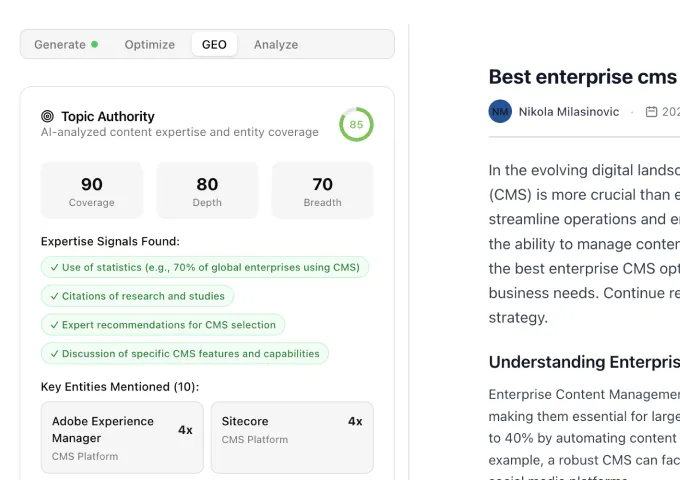
Task: Click the NM author avatar
Action: (x=500, y=112)
